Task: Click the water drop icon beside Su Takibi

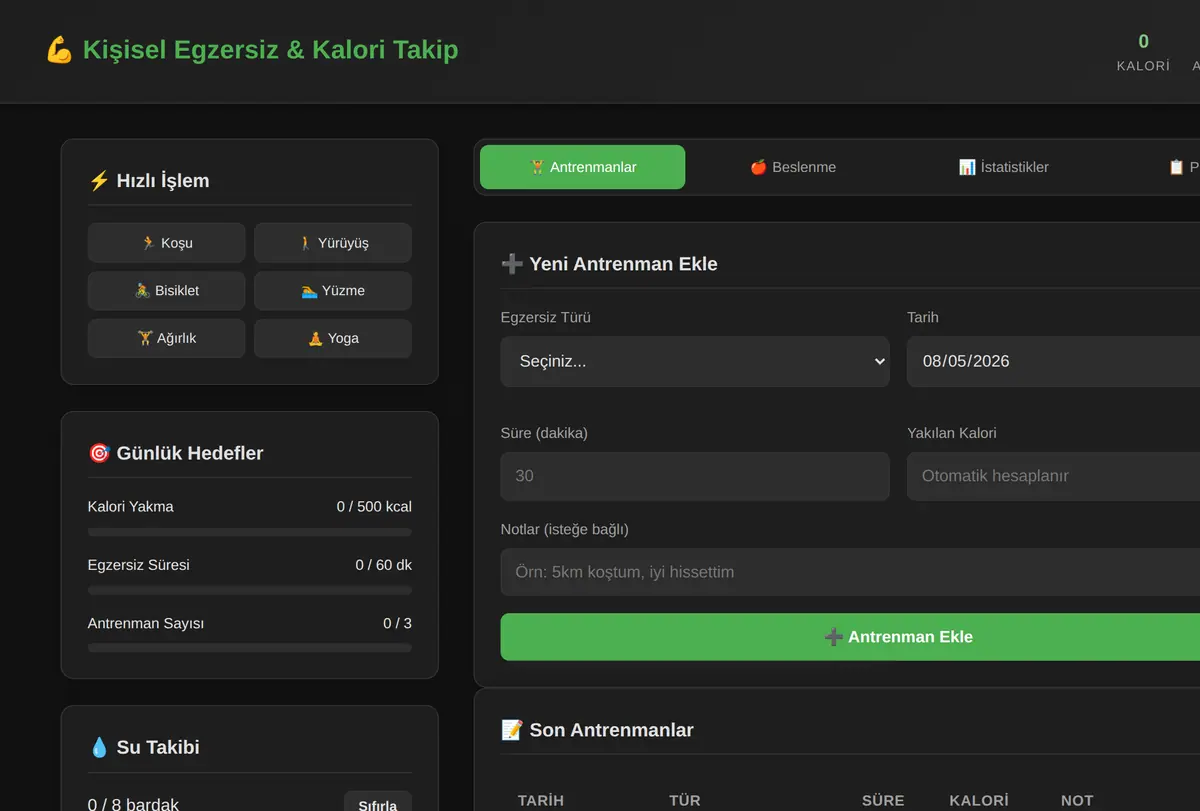Action: tap(99, 747)
